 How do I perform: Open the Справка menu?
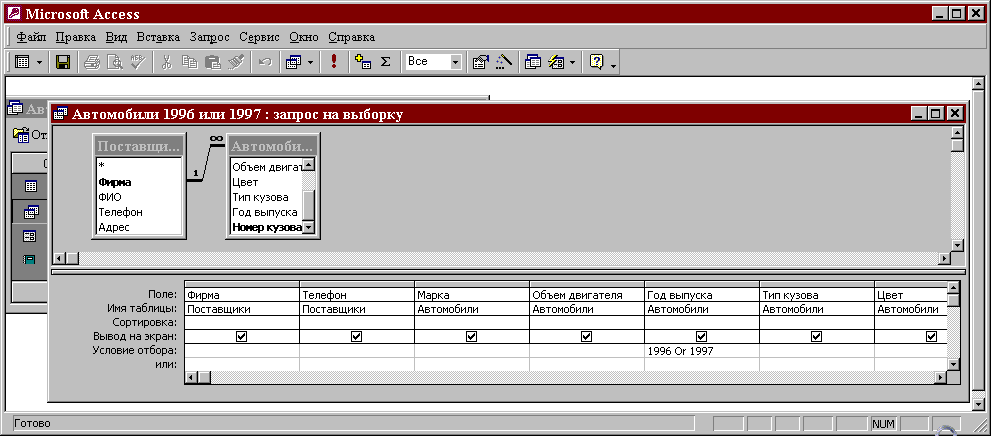351,37
